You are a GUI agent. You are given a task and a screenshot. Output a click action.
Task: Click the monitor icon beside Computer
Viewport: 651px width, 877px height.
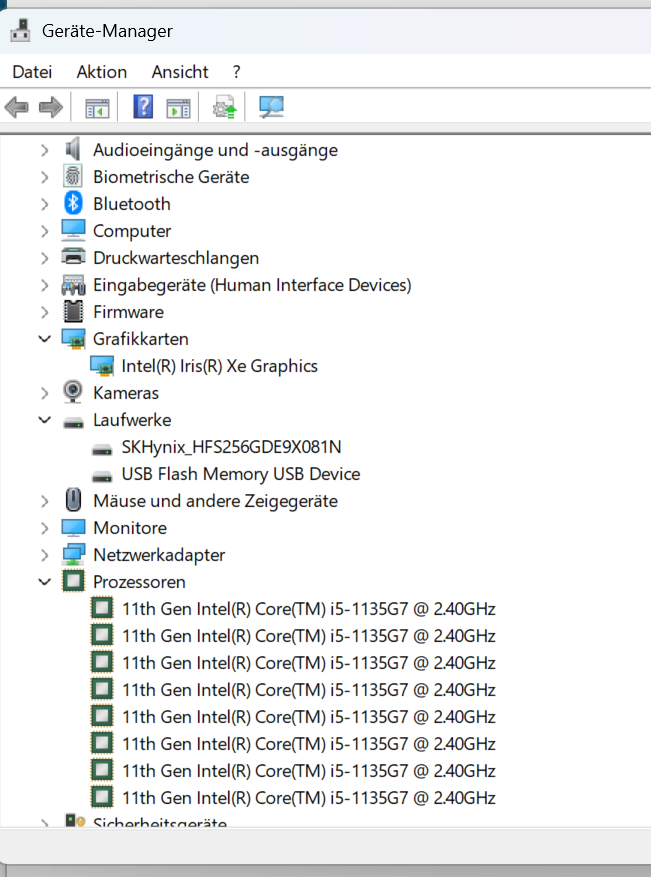click(x=73, y=230)
